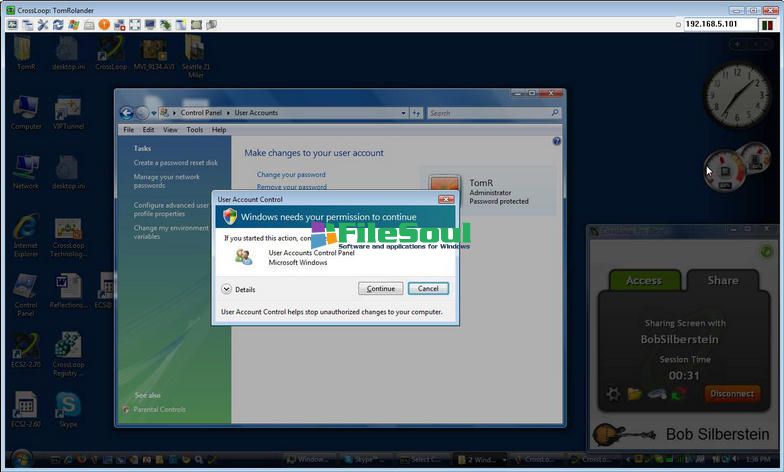Viewport: 784px width, 472px height.
Task: Click the refresh arrows icon in CrossLoop toolbar
Action: point(59,24)
